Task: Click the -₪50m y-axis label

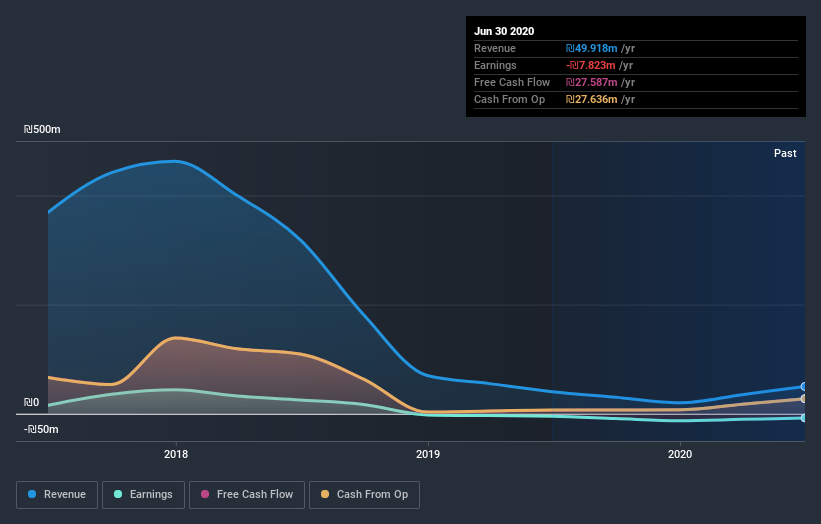Action: pyautogui.click(x=41, y=429)
